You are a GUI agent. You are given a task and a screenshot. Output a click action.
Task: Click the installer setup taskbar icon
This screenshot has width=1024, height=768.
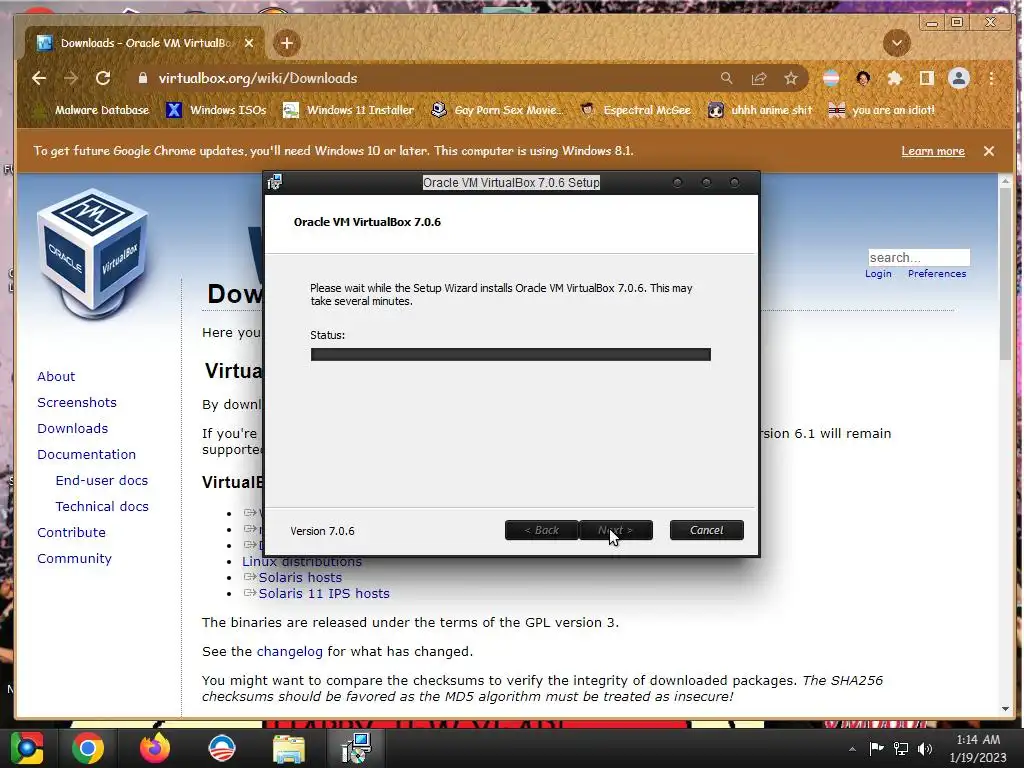[357, 748]
